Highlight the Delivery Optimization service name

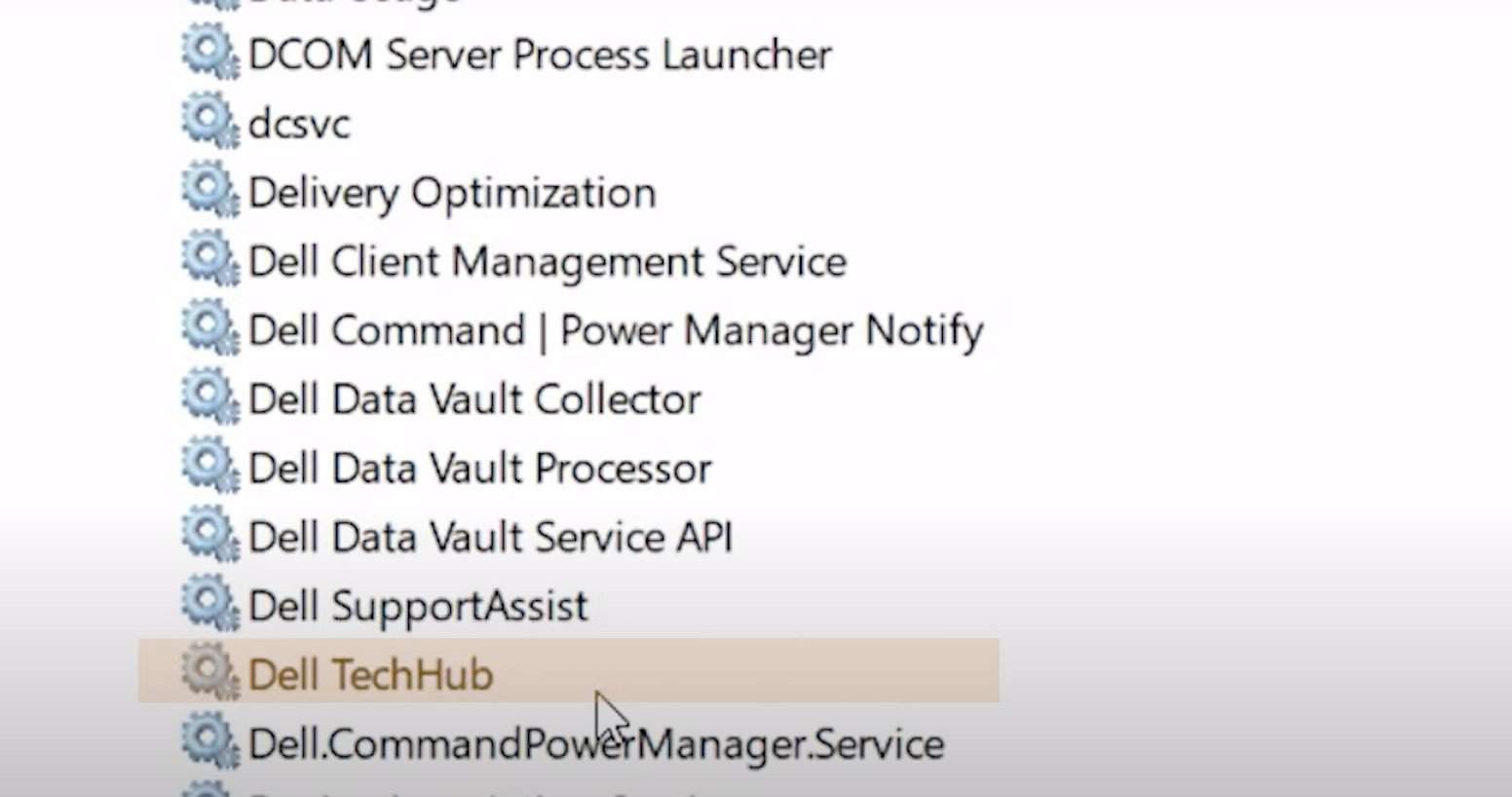(x=452, y=193)
